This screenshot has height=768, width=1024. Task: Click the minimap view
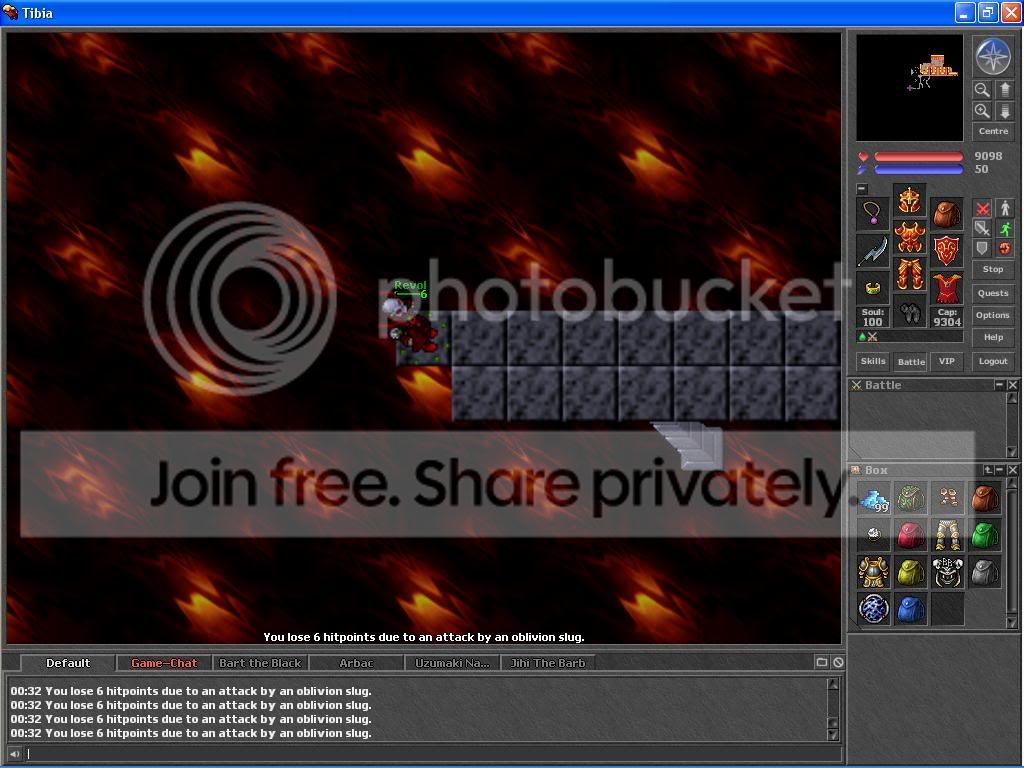tap(910, 88)
